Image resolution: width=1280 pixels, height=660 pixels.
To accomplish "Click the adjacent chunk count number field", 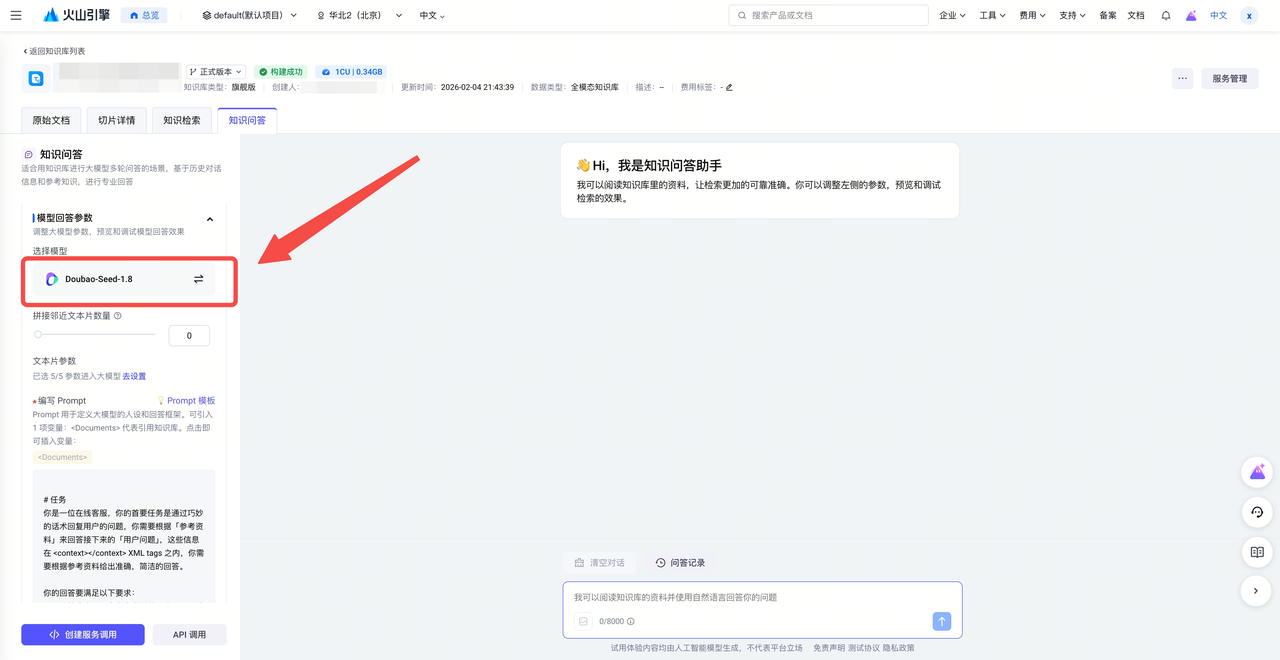I will (189, 335).
